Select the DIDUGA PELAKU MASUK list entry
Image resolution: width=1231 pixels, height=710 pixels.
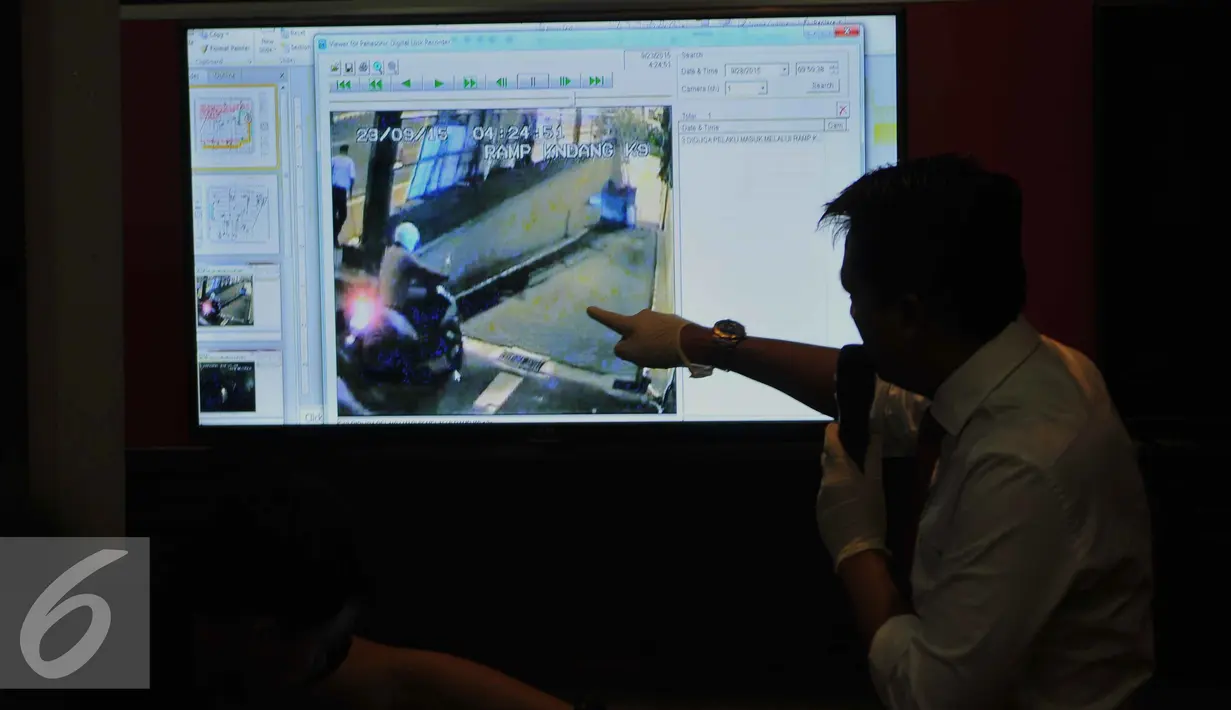pyautogui.click(x=750, y=138)
